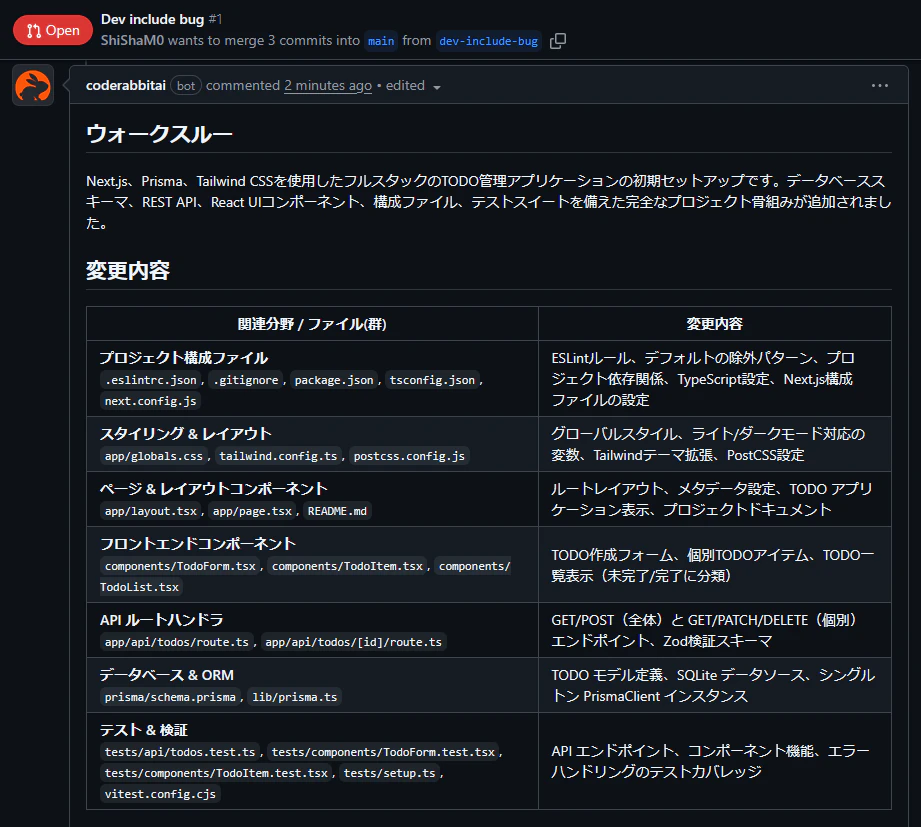This screenshot has height=827, width=921.
Task: Click the グローバルスタイル description cell
Action: (714, 445)
